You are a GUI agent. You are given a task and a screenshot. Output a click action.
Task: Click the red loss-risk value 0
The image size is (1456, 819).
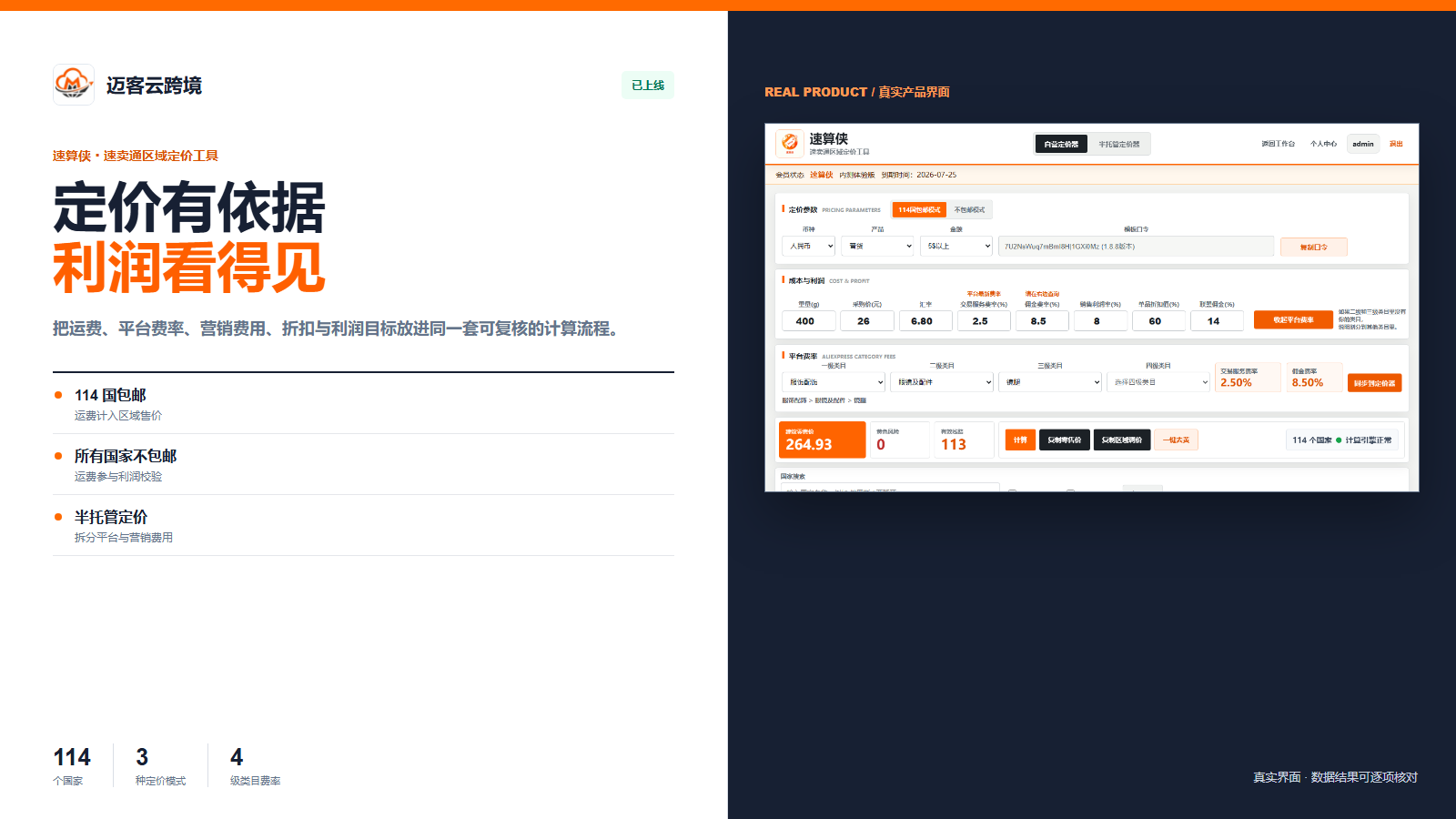click(881, 444)
